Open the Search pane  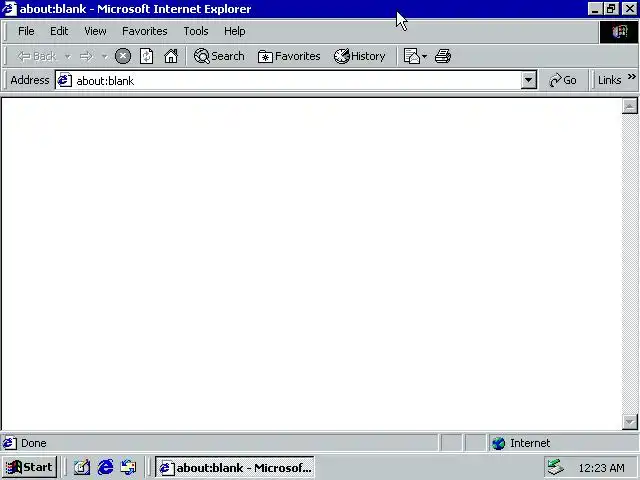point(219,56)
